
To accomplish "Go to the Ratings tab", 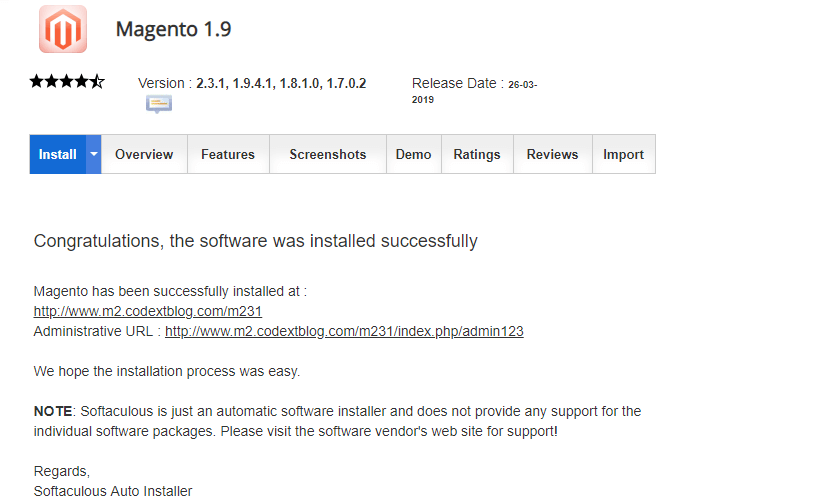I will click(477, 154).
